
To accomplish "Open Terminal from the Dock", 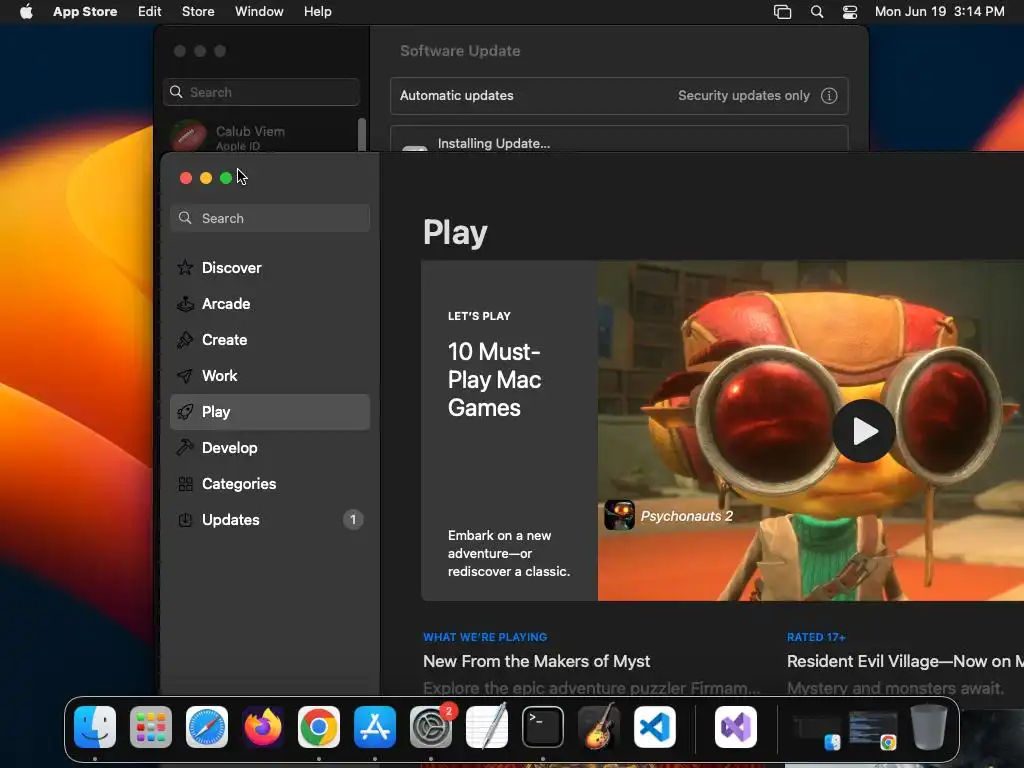I will pyautogui.click(x=543, y=727).
